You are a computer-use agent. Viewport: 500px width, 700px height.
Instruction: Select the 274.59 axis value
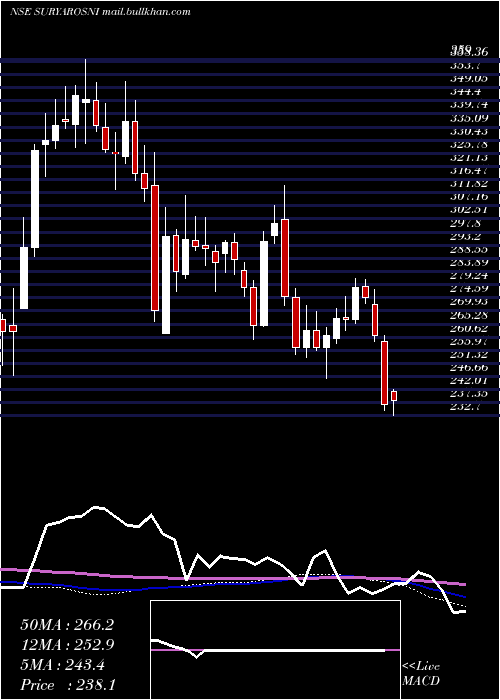click(468, 289)
